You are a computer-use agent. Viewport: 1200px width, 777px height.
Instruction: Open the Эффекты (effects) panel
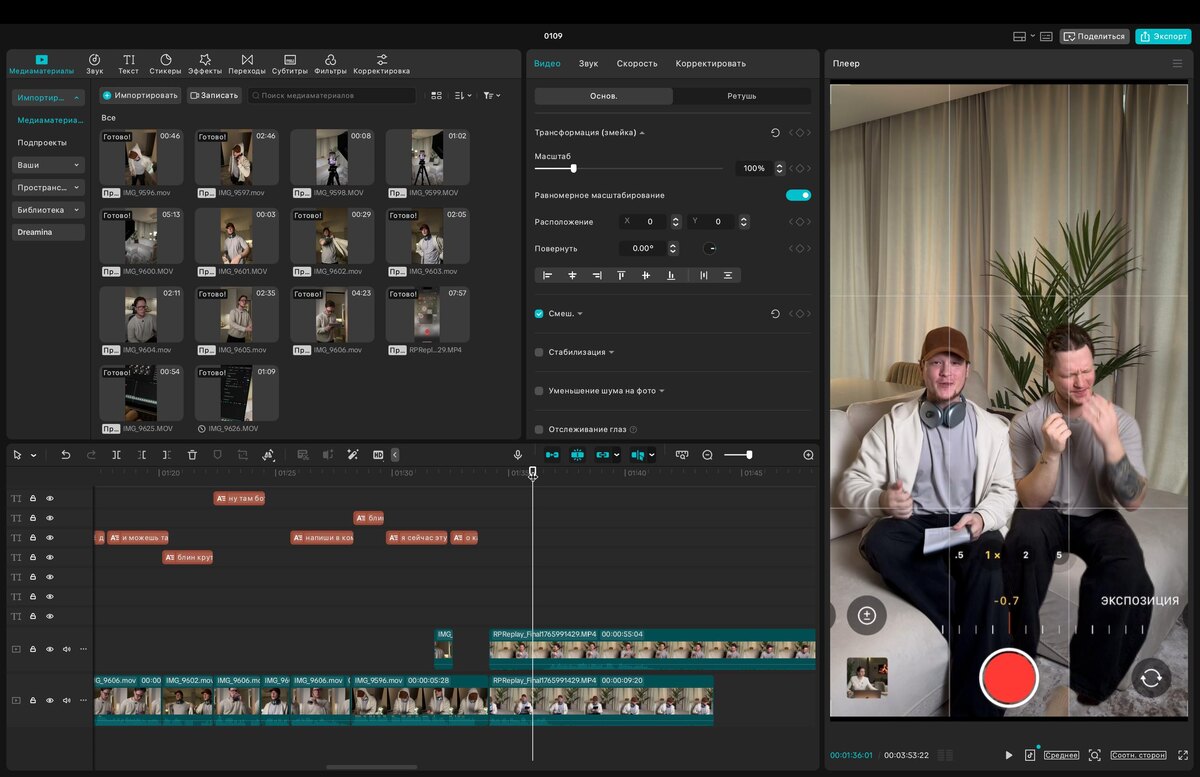pos(205,64)
